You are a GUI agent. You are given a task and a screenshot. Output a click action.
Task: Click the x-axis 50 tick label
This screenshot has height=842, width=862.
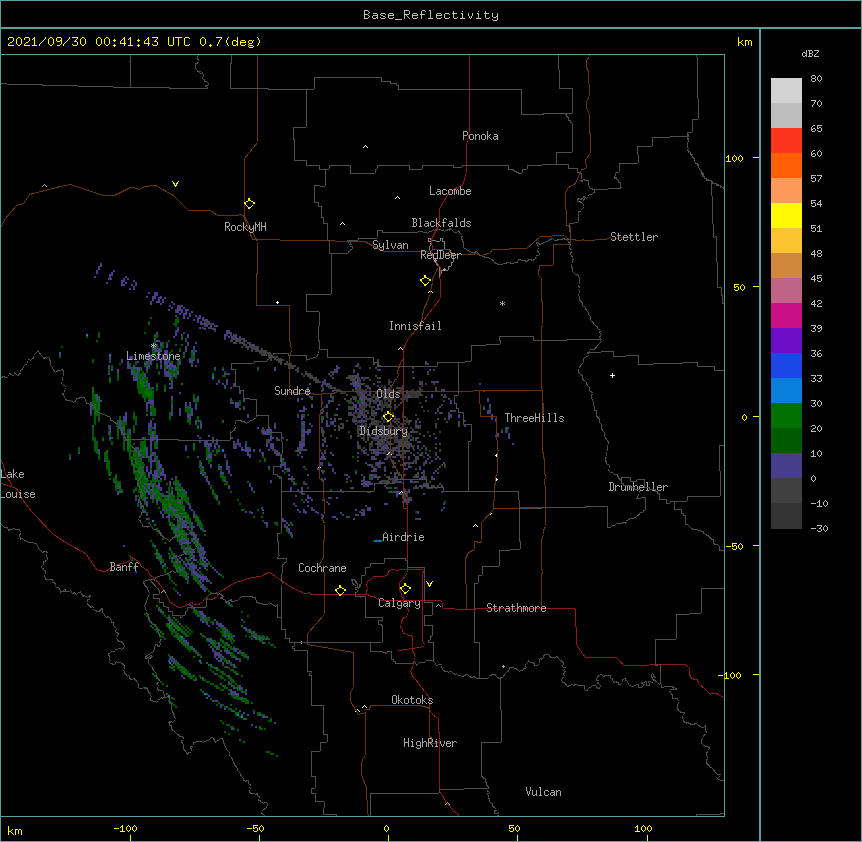coord(514,828)
